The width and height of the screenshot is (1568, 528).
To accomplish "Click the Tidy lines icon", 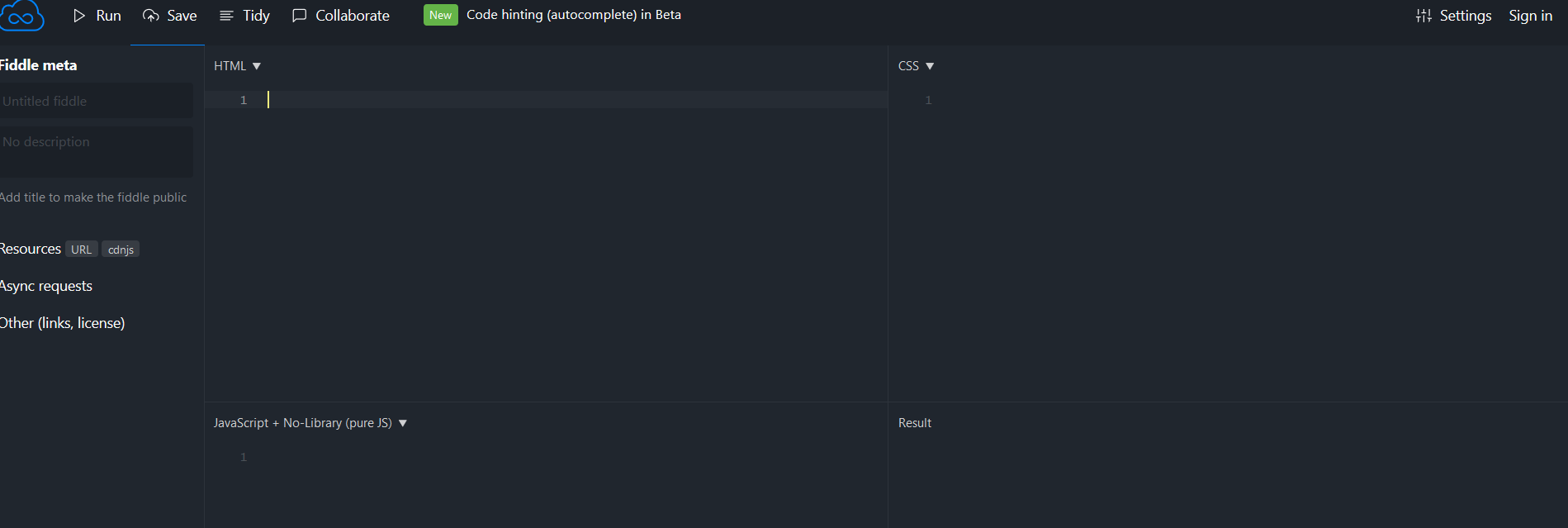I will 226,16.
